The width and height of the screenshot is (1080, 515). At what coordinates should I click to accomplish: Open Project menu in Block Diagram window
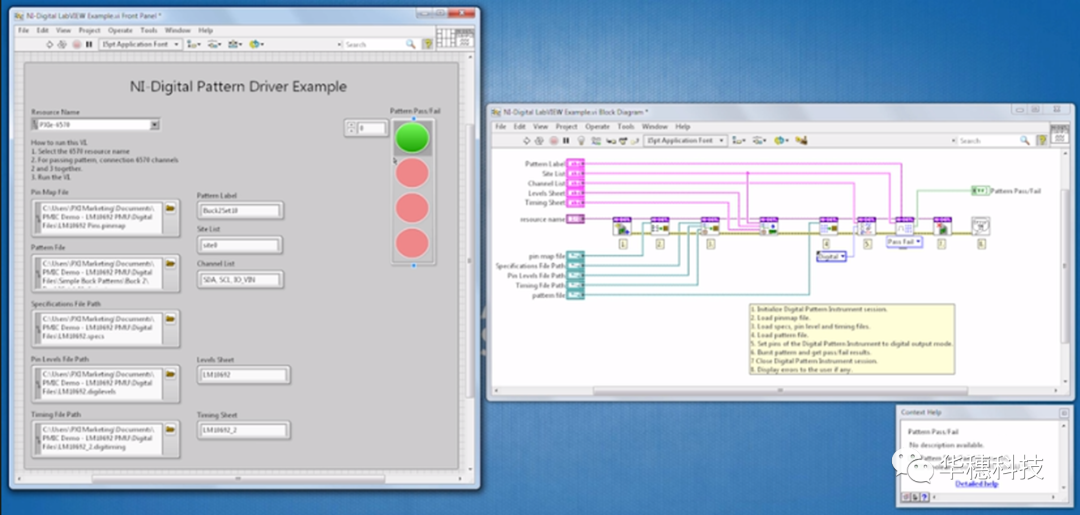point(566,127)
